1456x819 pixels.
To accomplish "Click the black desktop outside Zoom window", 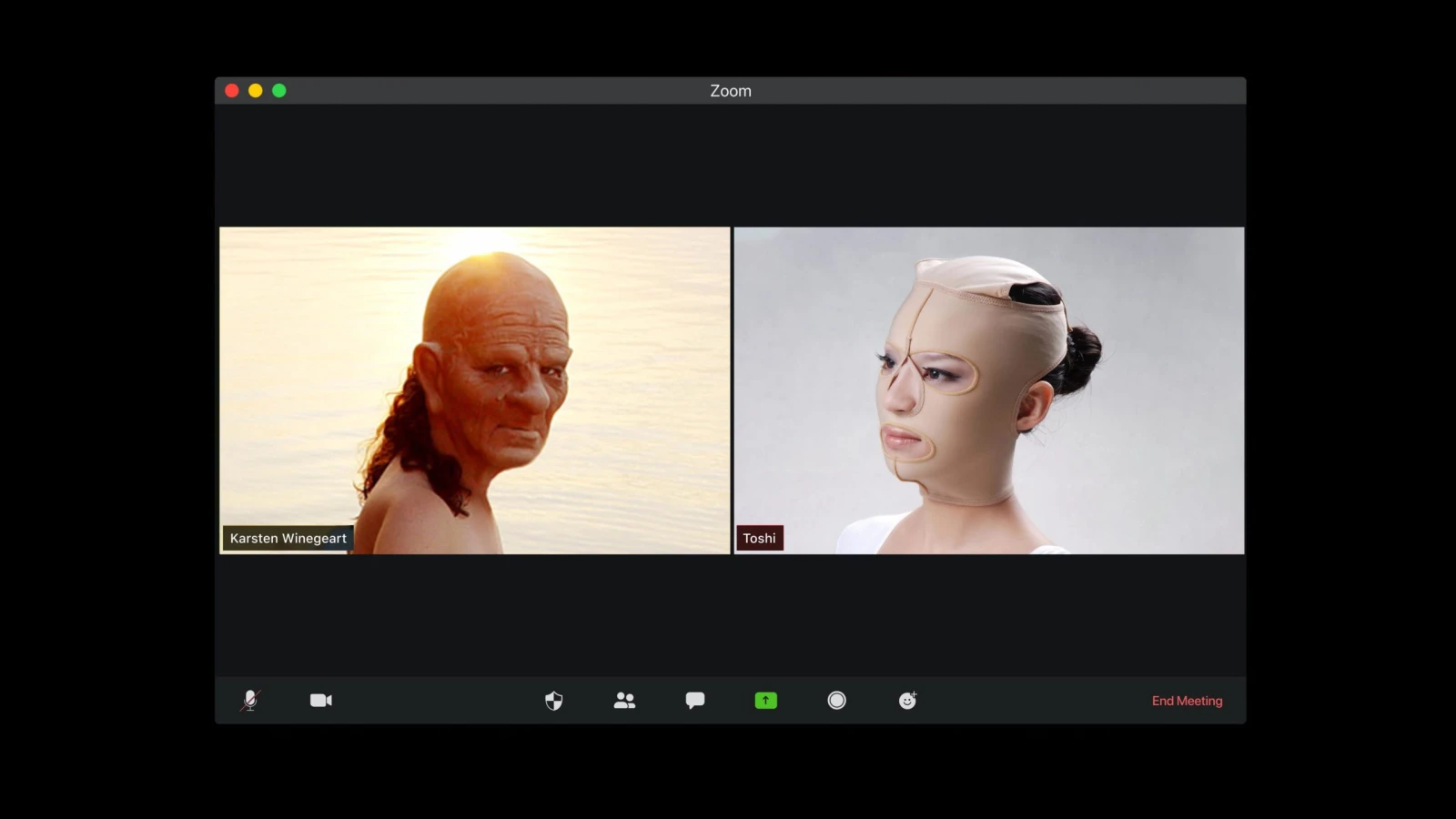I will pos(109,409).
